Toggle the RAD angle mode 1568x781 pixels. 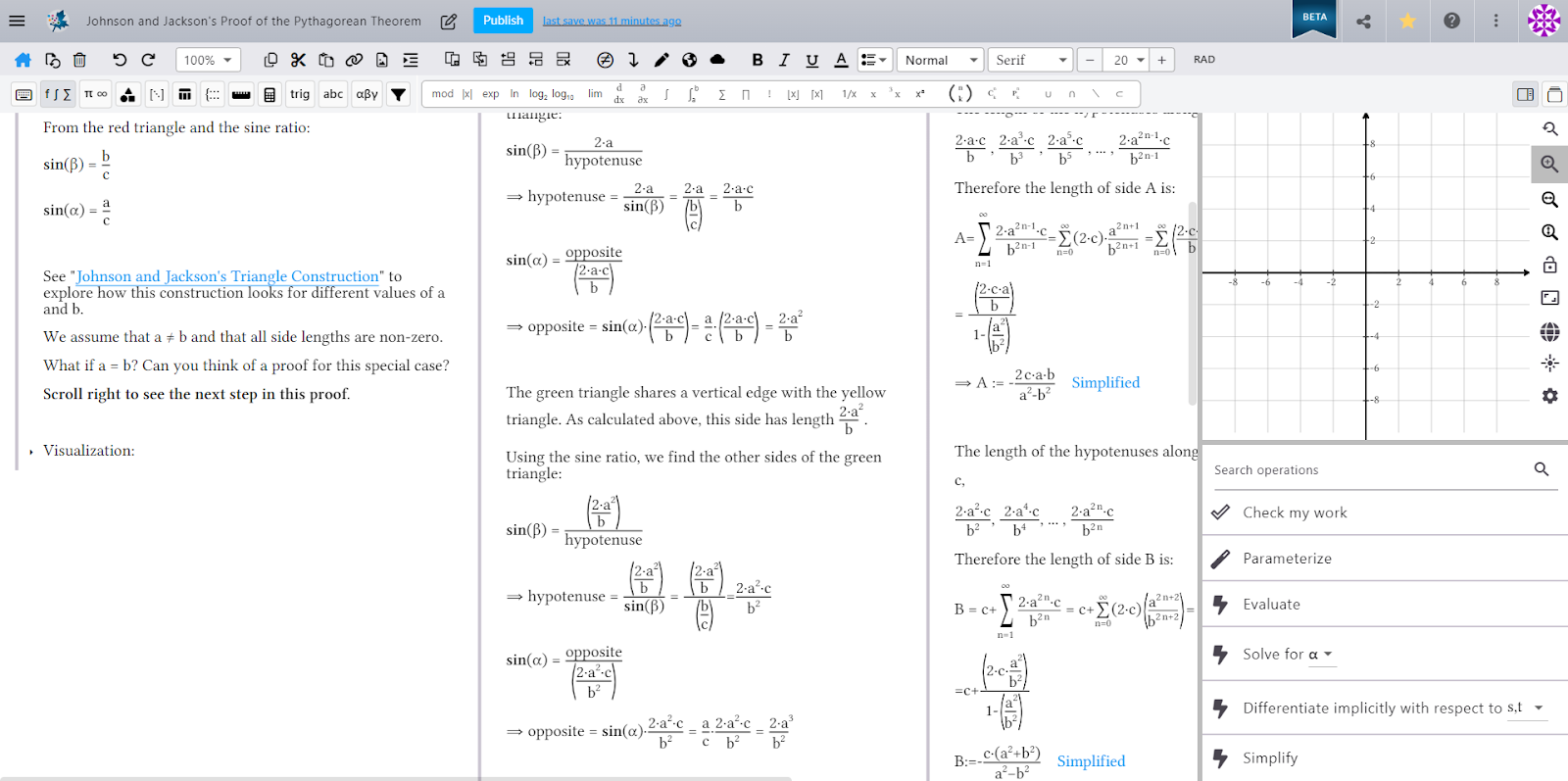click(x=1204, y=60)
